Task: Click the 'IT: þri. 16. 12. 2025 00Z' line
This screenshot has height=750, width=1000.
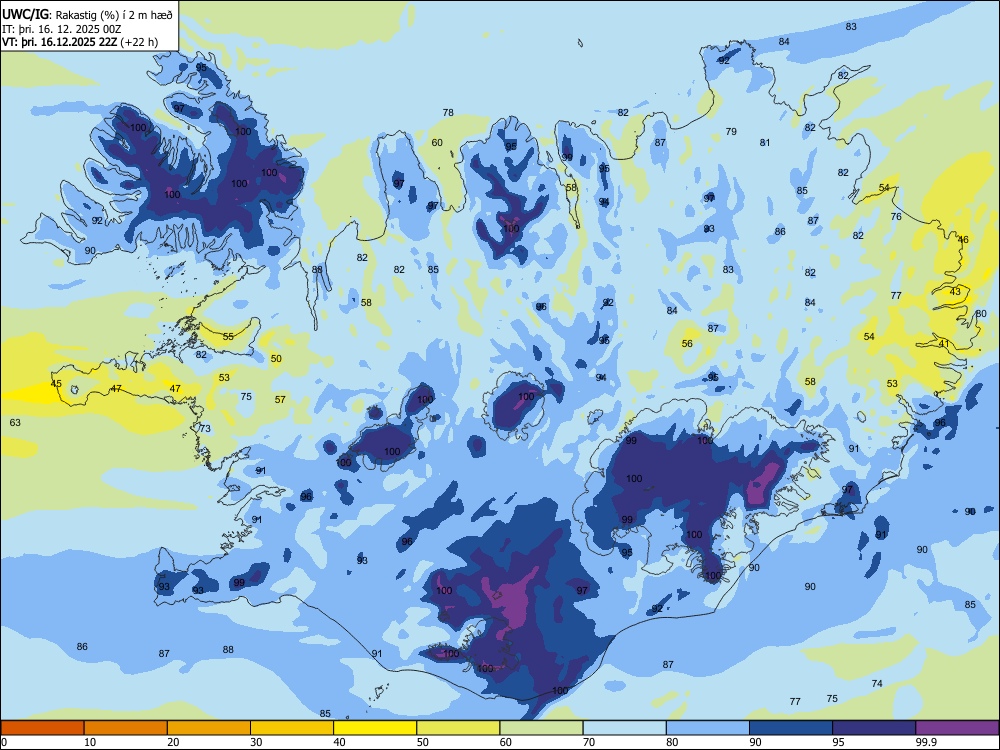Action: 61,29
